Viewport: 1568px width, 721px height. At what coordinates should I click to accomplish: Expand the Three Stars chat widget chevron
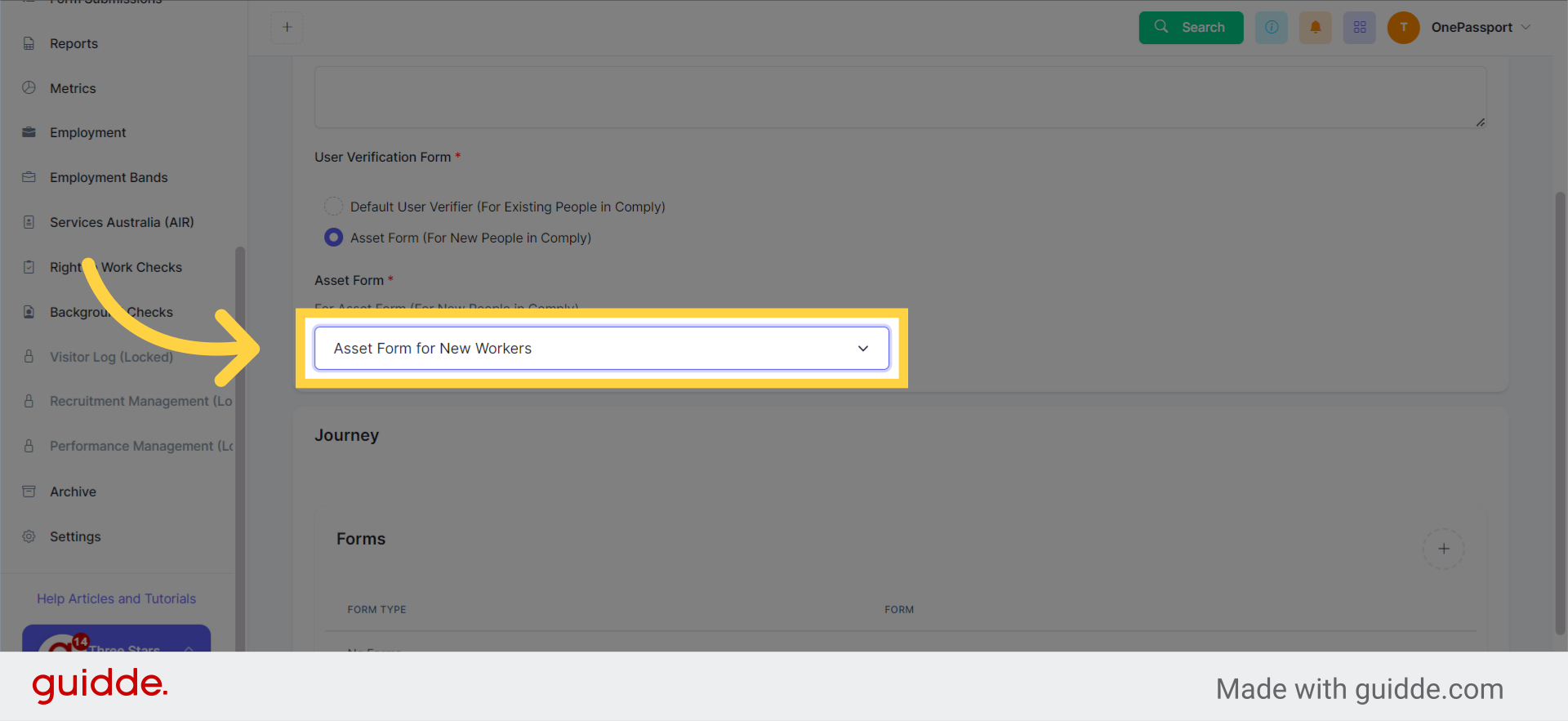189,648
